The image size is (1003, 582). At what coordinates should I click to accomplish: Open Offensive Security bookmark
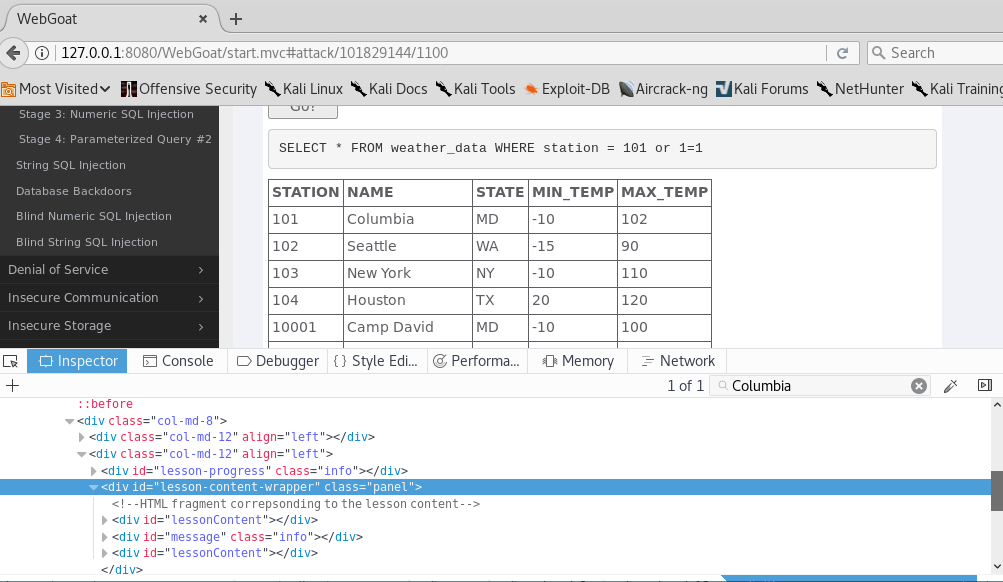pyautogui.click(x=189, y=89)
